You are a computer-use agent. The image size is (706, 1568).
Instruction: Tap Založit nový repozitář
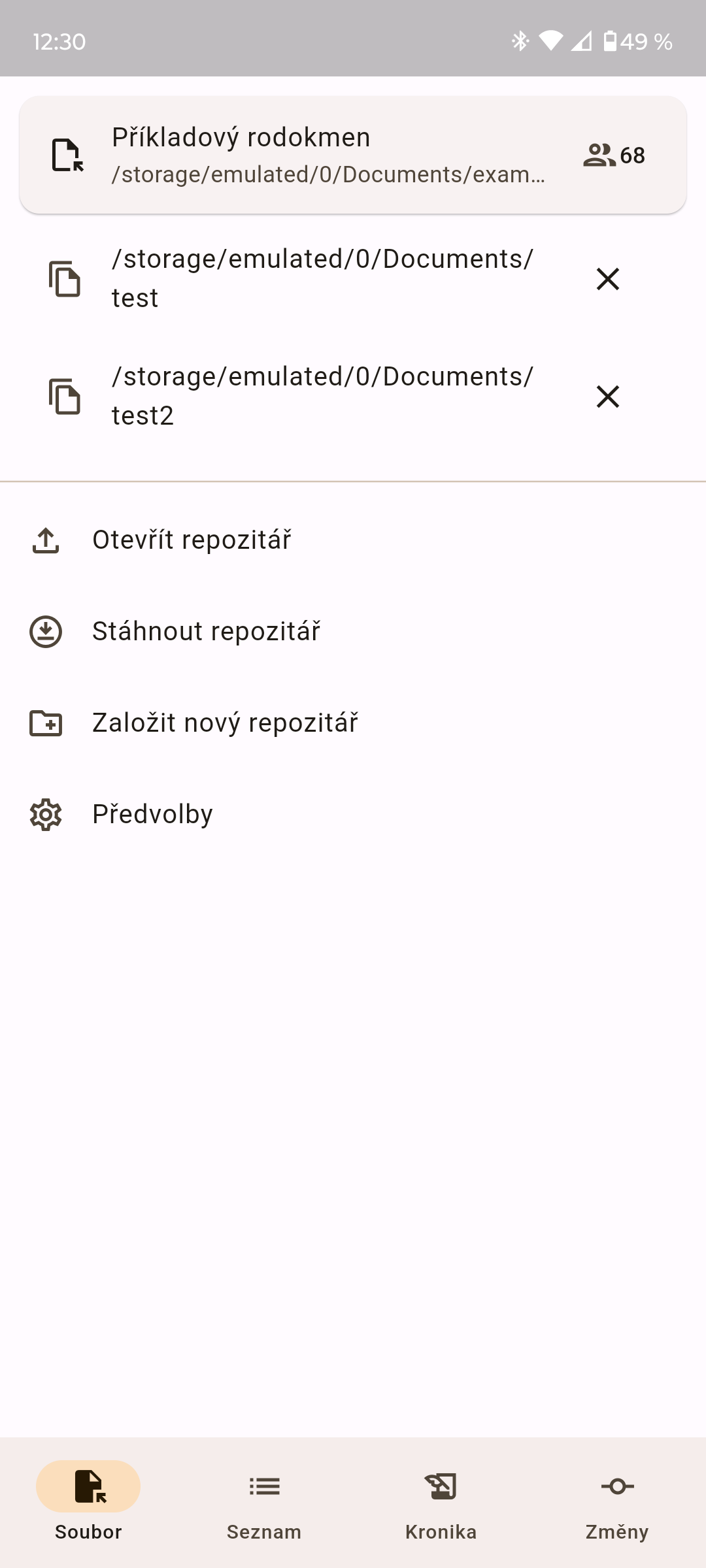[x=225, y=723]
